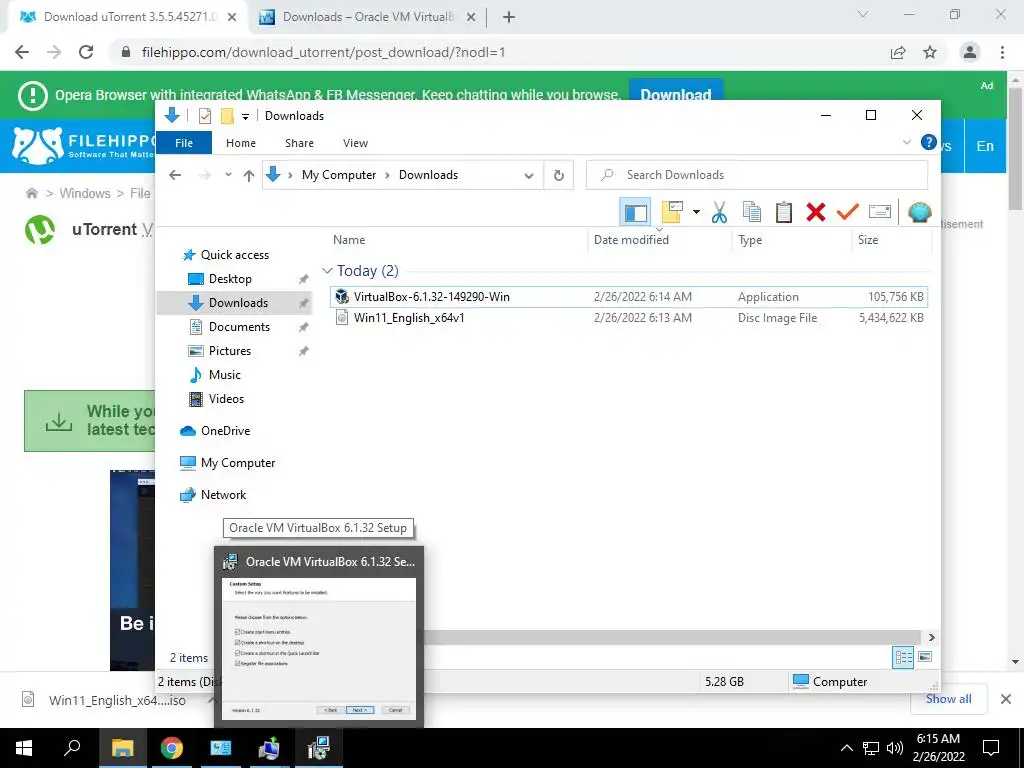Select VirtualBox-6.1.32-149290-Win file

[628, 296]
